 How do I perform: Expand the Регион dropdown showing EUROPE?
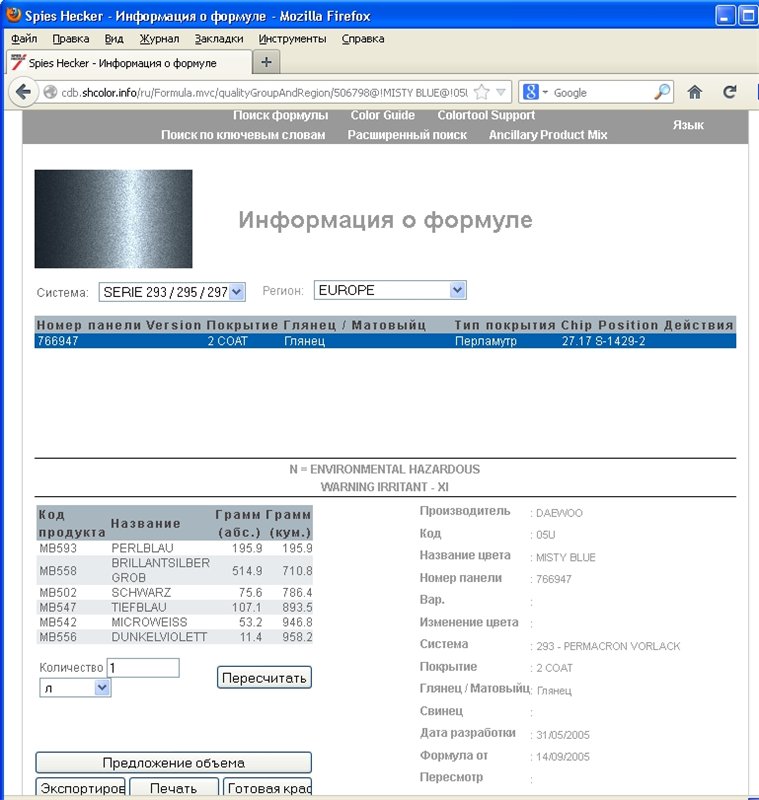(390, 290)
